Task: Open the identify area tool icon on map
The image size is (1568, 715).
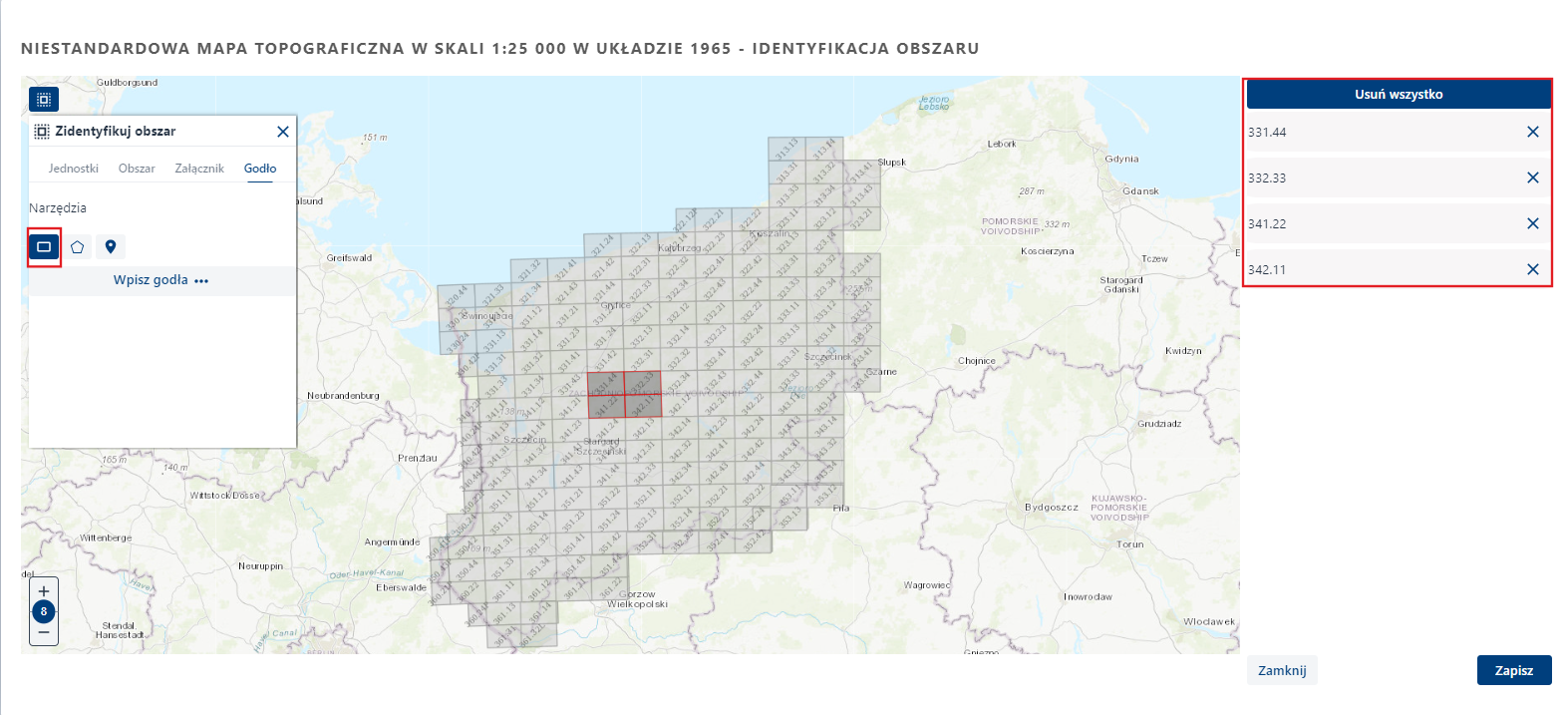Action: pyautogui.click(x=44, y=100)
